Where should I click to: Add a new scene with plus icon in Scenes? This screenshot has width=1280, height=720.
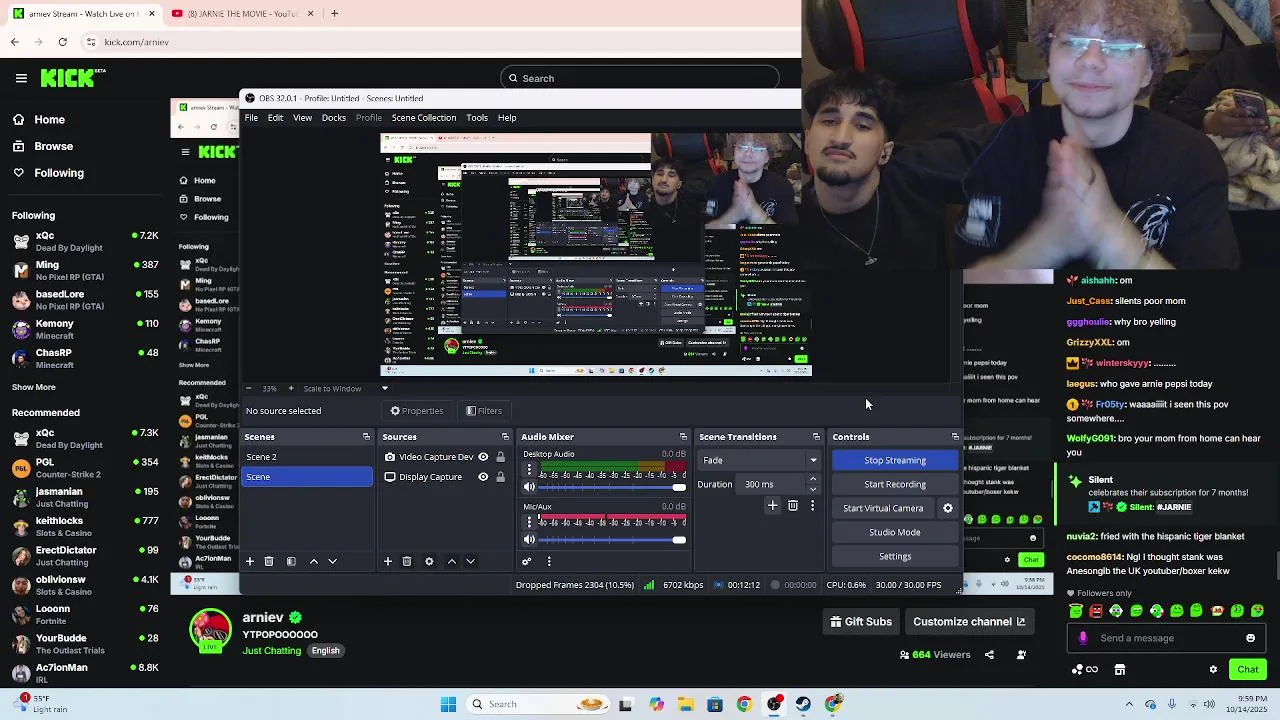pyautogui.click(x=250, y=562)
